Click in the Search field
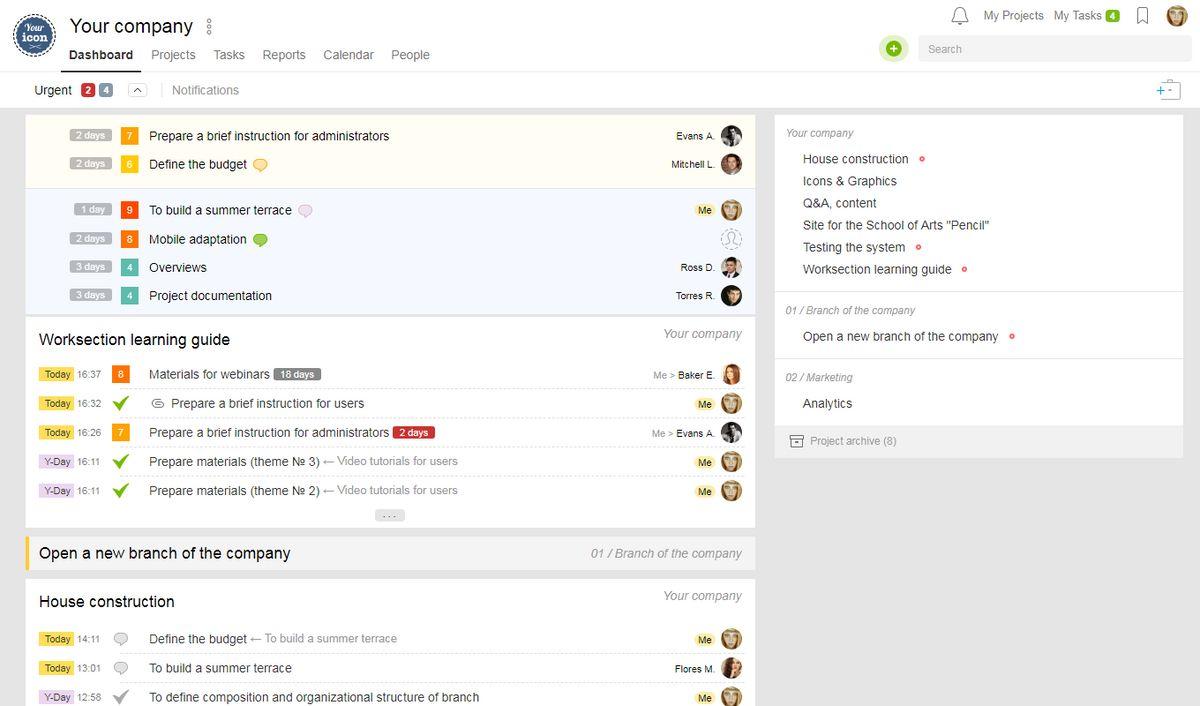Image resolution: width=1200 pixels, height=706 pixels. 1054,48
